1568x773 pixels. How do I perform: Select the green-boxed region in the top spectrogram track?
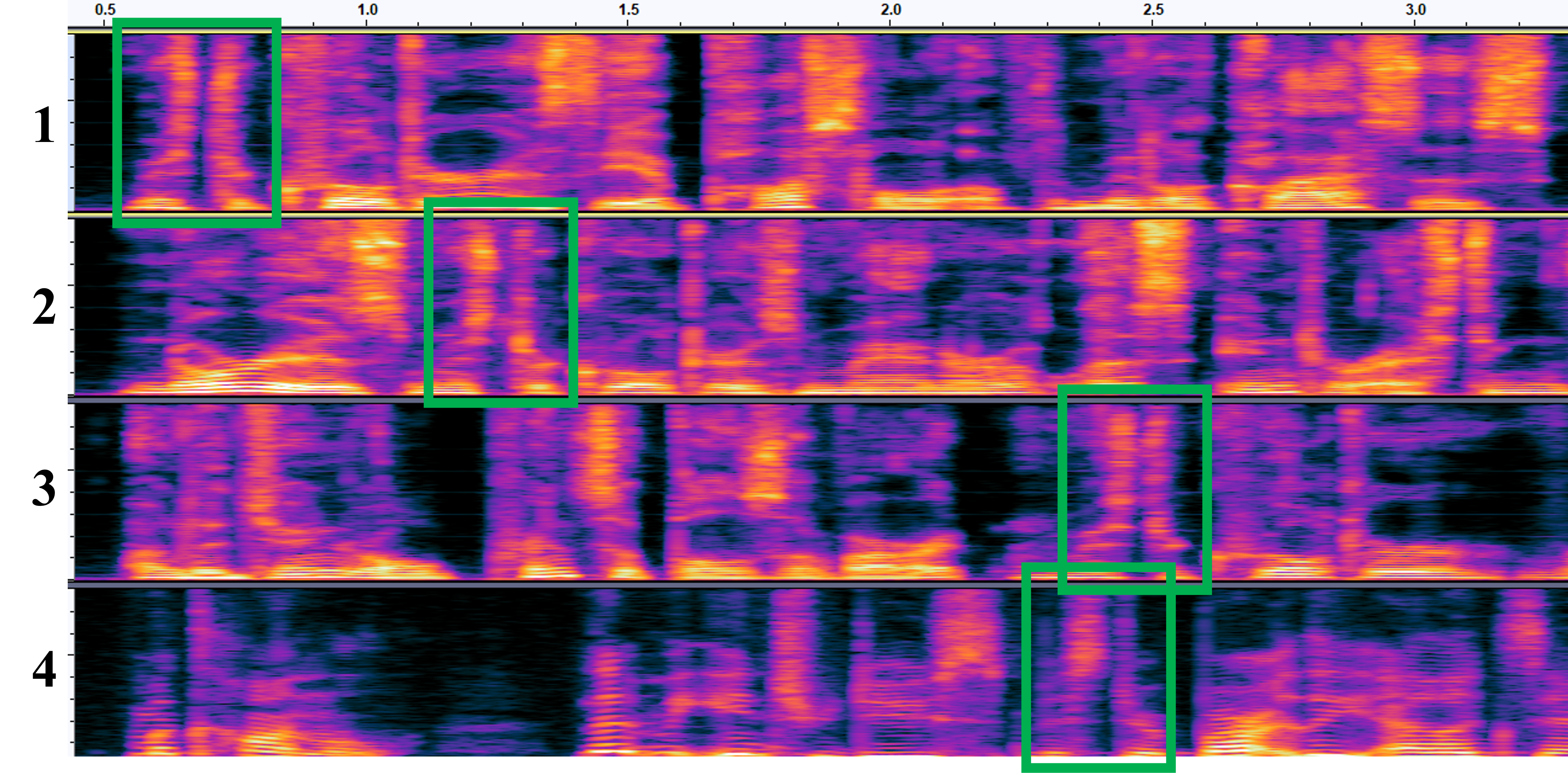[x=197, y=122]
